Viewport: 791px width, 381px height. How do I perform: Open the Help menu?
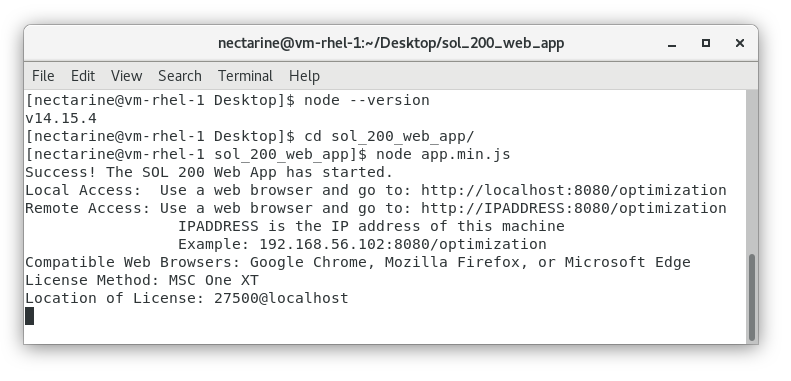(x=304, y=76)
